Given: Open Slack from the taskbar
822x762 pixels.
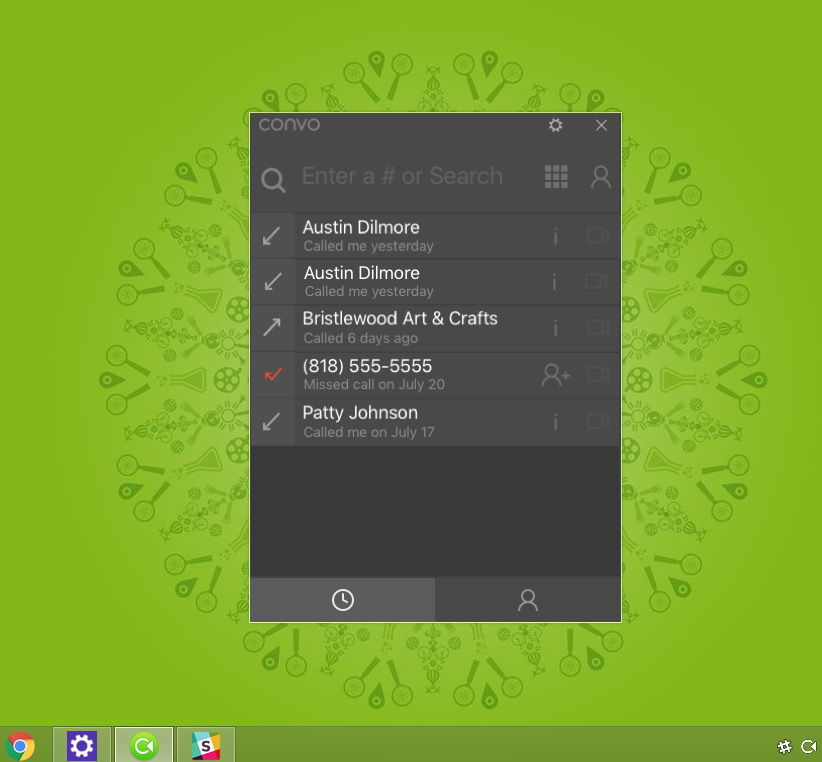Looking at the screenshot, I should click(205, 746).
